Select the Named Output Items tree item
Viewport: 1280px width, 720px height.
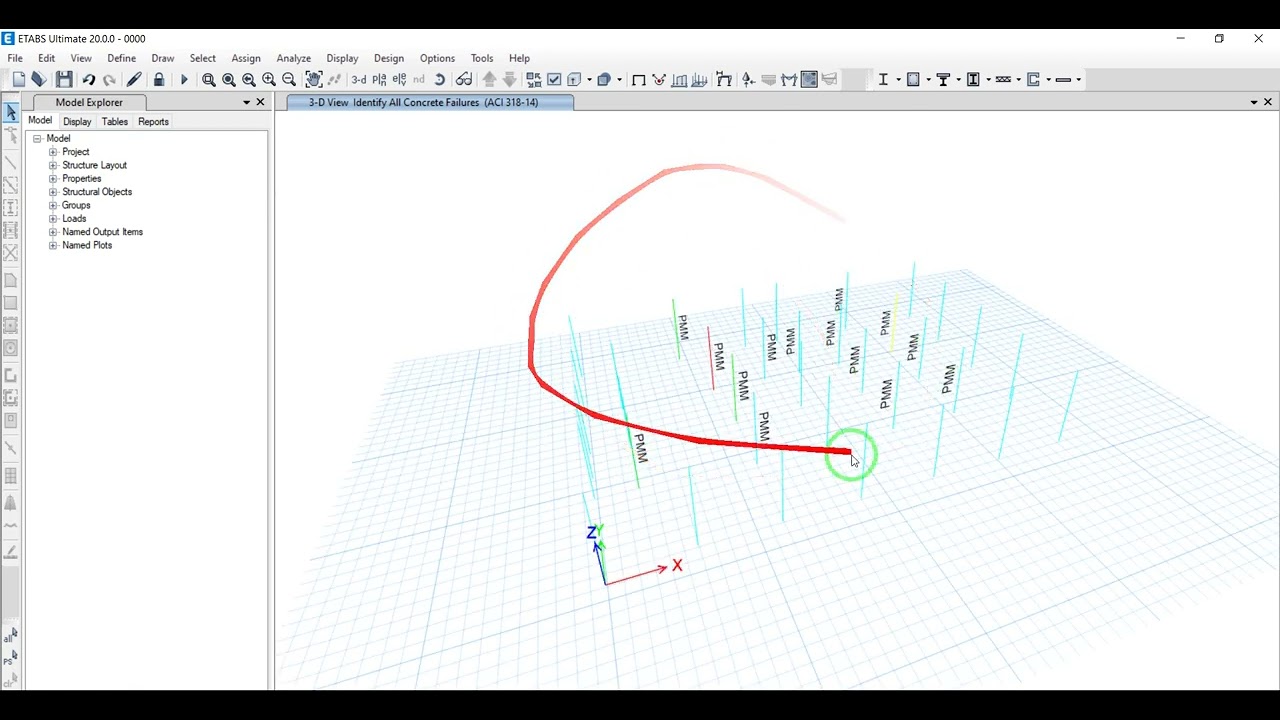pyautogui.click(x=102, y=232)
